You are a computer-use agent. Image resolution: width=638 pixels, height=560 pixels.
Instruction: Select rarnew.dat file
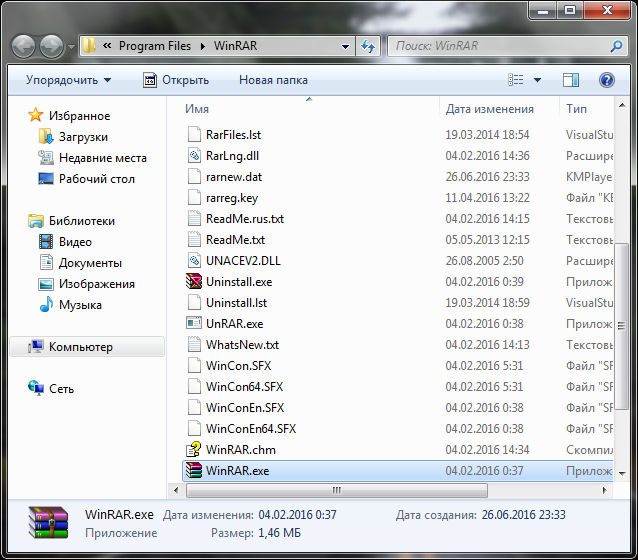(x=234, y=177)
